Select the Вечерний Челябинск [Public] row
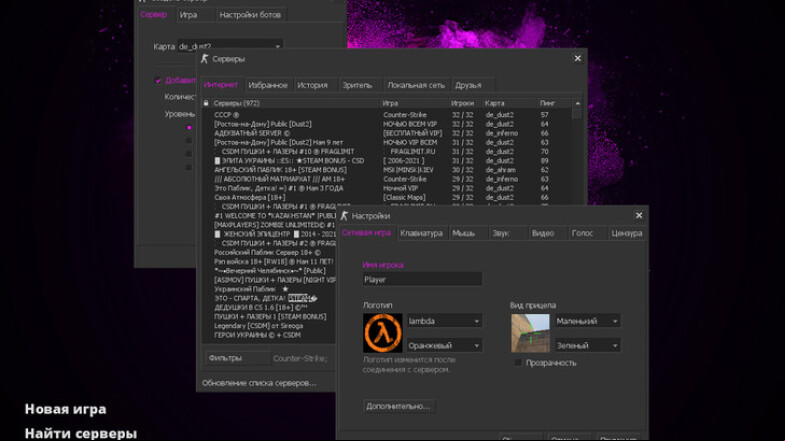Screen dimensions: 785x441 click(x=269, y=270)
